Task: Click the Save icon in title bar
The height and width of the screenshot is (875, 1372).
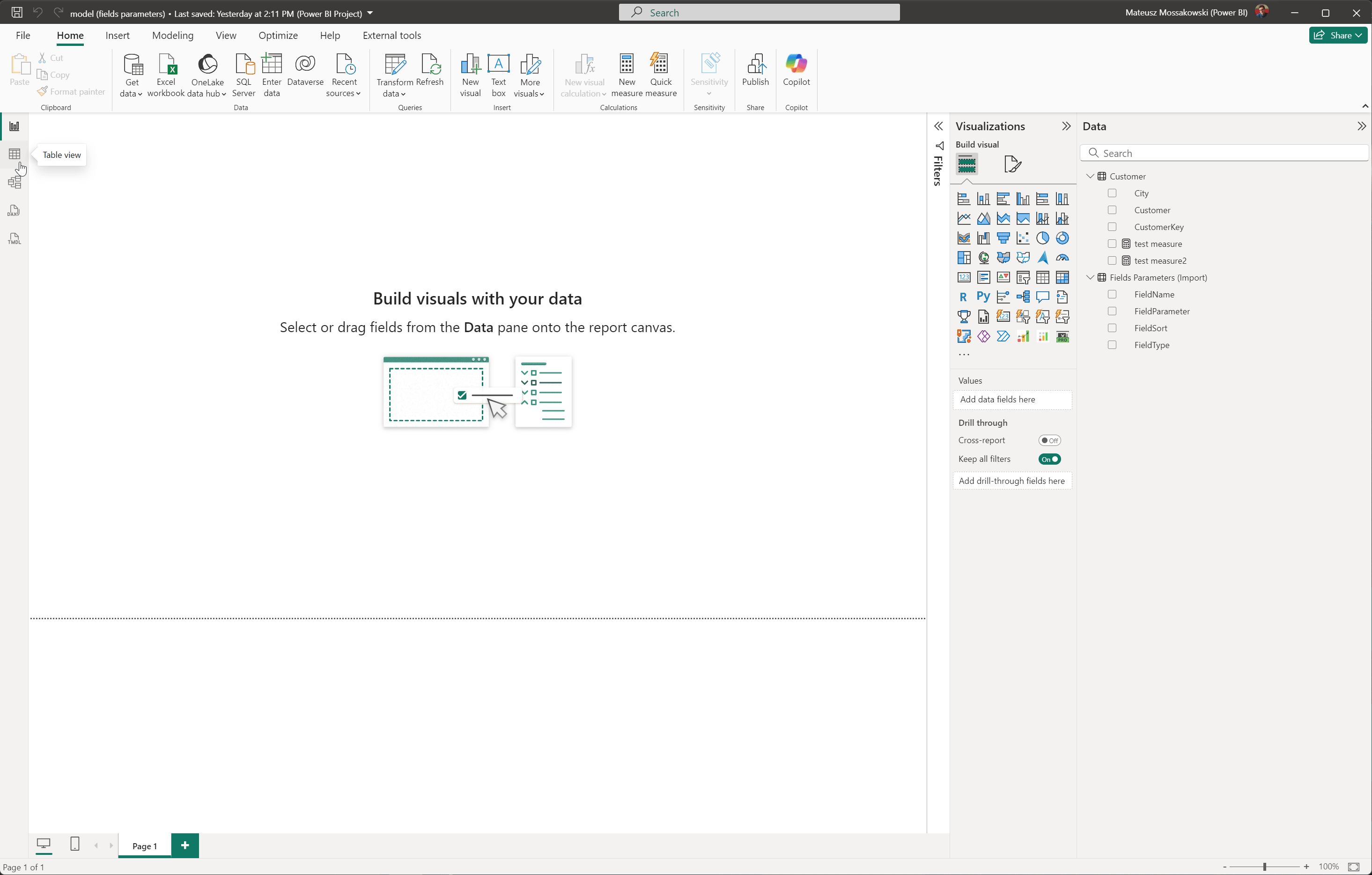Action: [x=16, y=13]
